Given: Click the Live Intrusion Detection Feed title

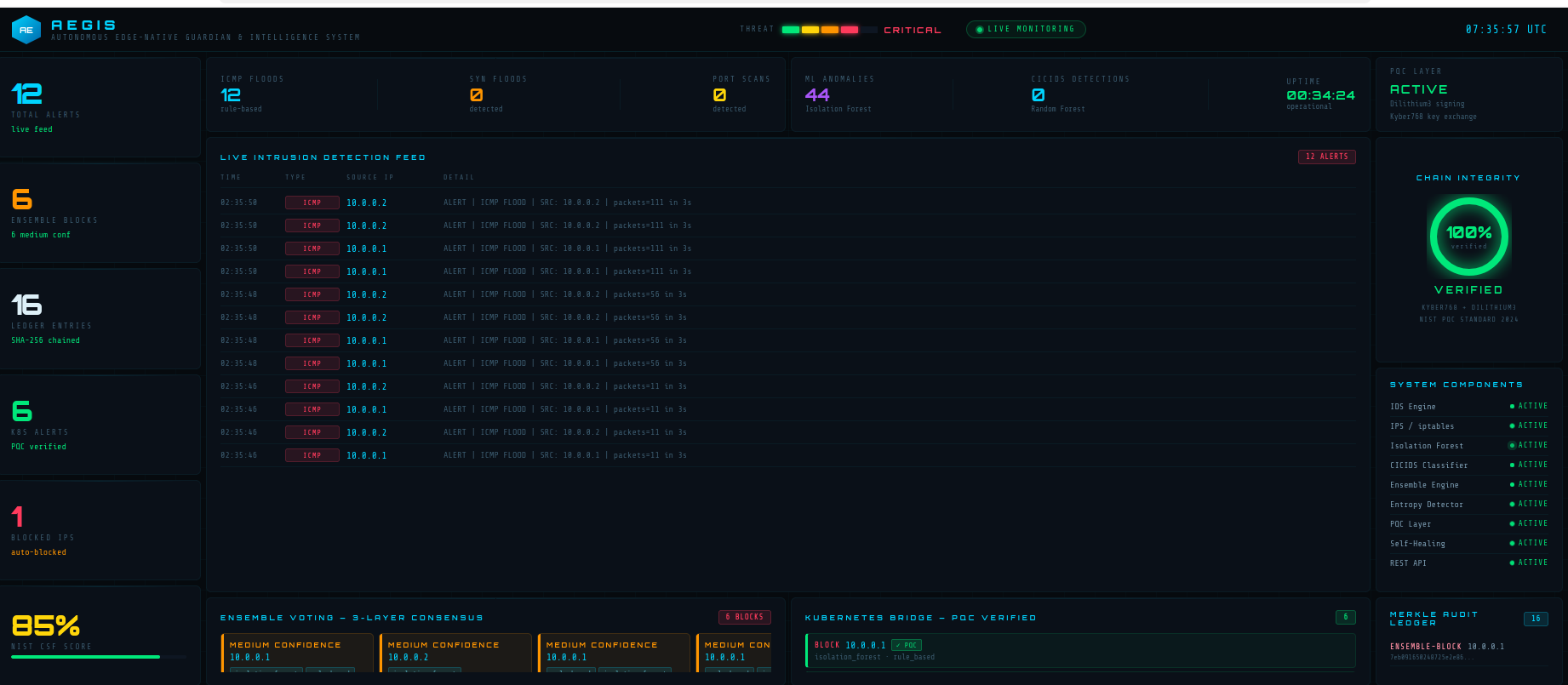Looking at the screenshot, I should tap(323, 157).
